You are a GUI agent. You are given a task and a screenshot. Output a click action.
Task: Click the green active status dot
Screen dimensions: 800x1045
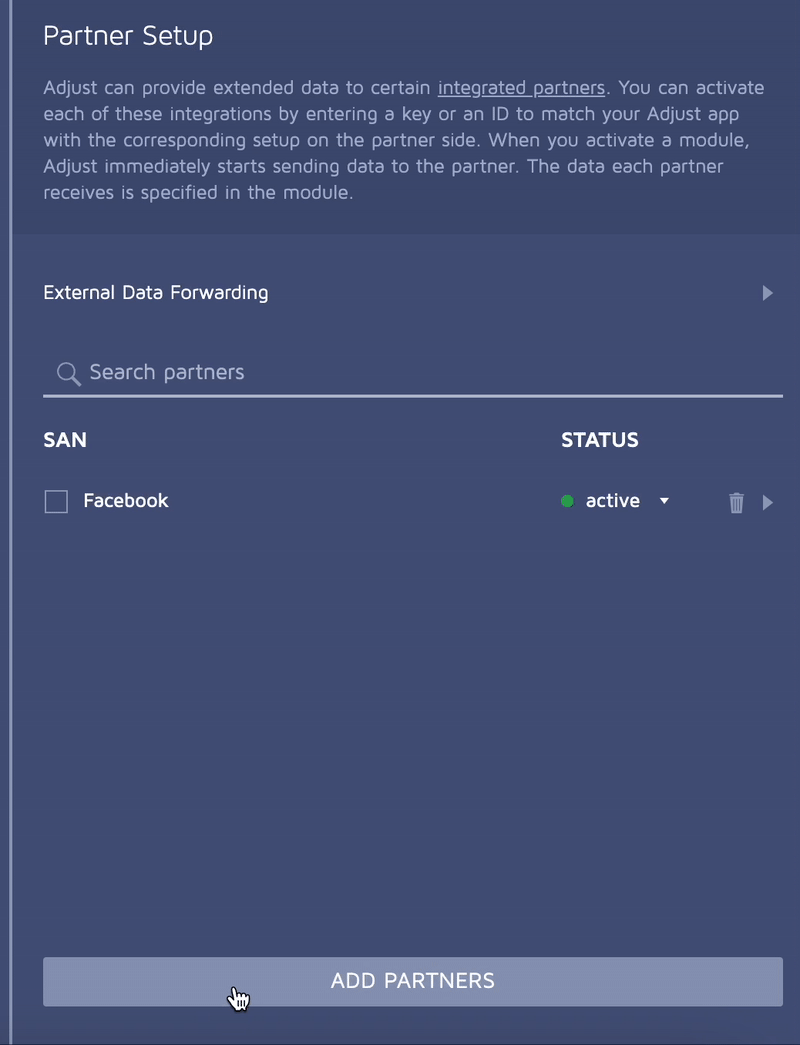coord(567,502)
